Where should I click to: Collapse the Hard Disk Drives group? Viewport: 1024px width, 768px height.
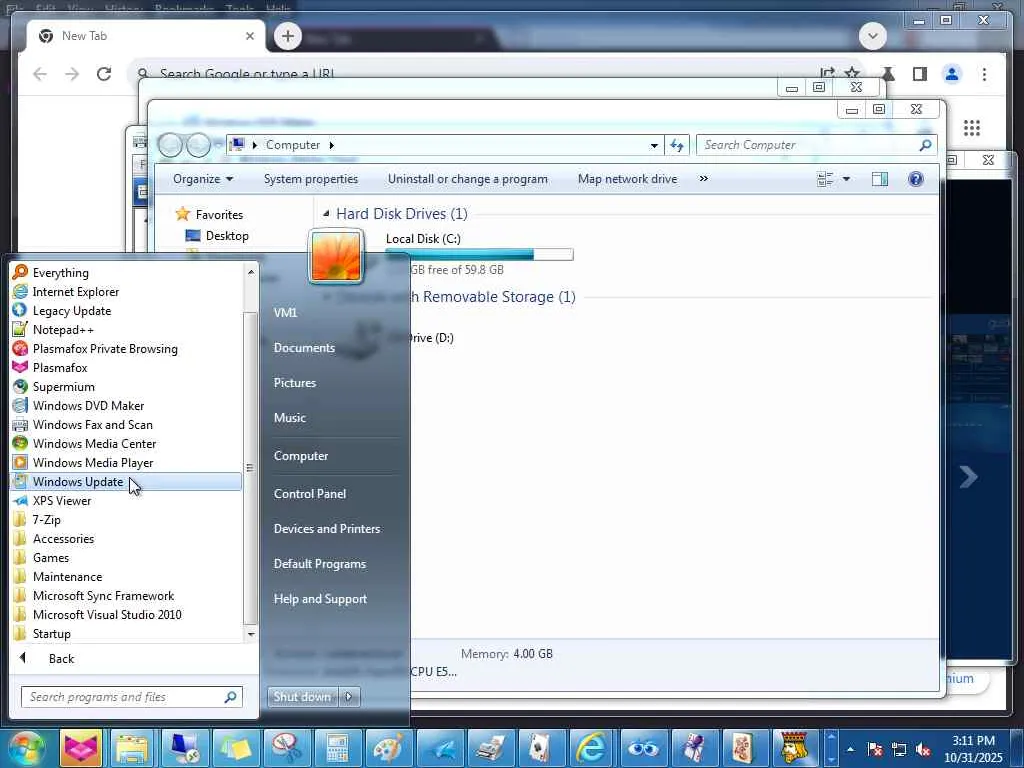tap(326, 214)
